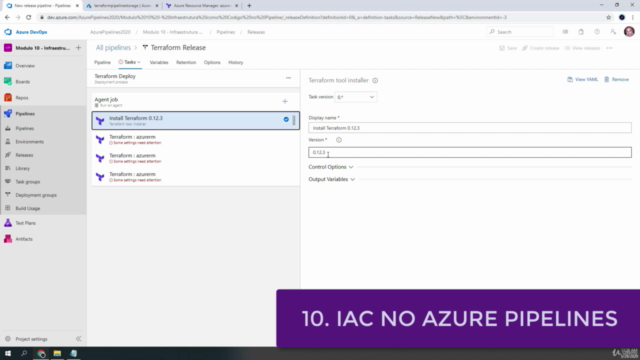Open user settings icon in header
The height and width of the screenshot is (360, 640).
pos(613,32)
